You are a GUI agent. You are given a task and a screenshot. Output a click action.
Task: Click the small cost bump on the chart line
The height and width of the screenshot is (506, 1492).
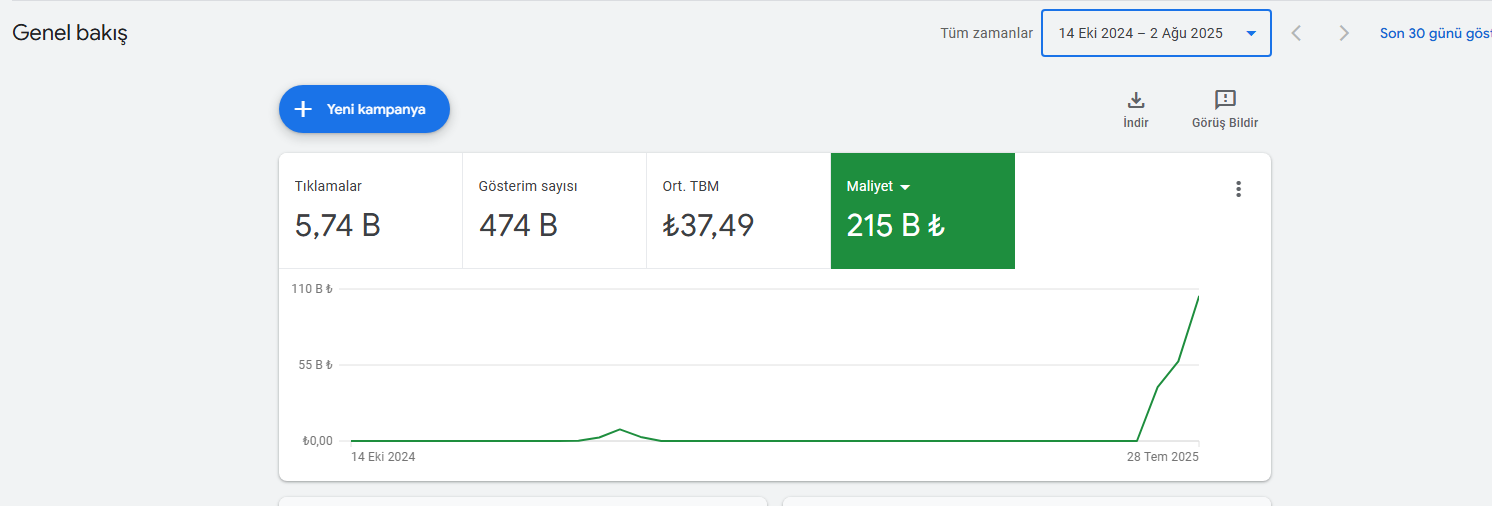point(621,429)
